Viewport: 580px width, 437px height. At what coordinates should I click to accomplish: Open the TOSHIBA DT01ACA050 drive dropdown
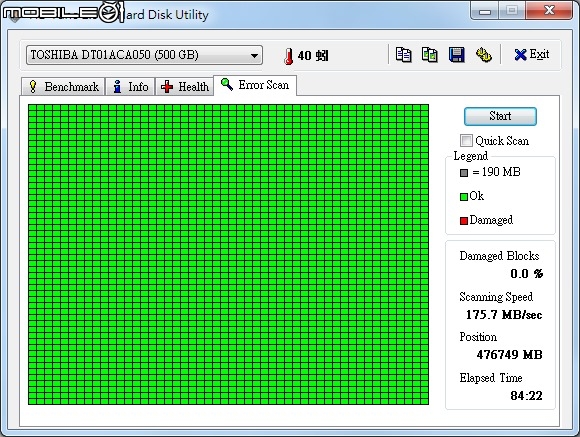click(144, 55)
